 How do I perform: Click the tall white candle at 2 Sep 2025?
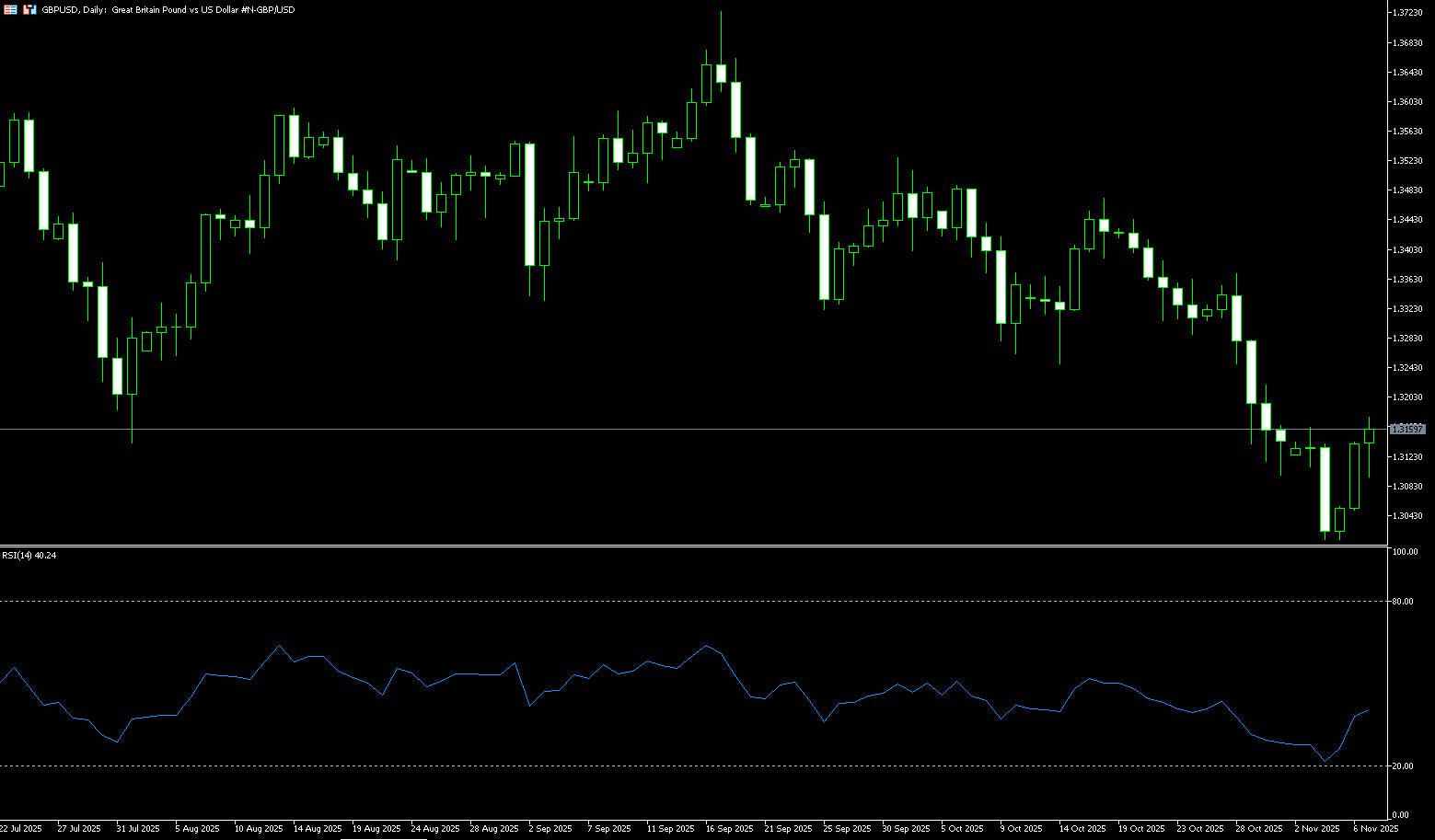click(x=530, y=204)
